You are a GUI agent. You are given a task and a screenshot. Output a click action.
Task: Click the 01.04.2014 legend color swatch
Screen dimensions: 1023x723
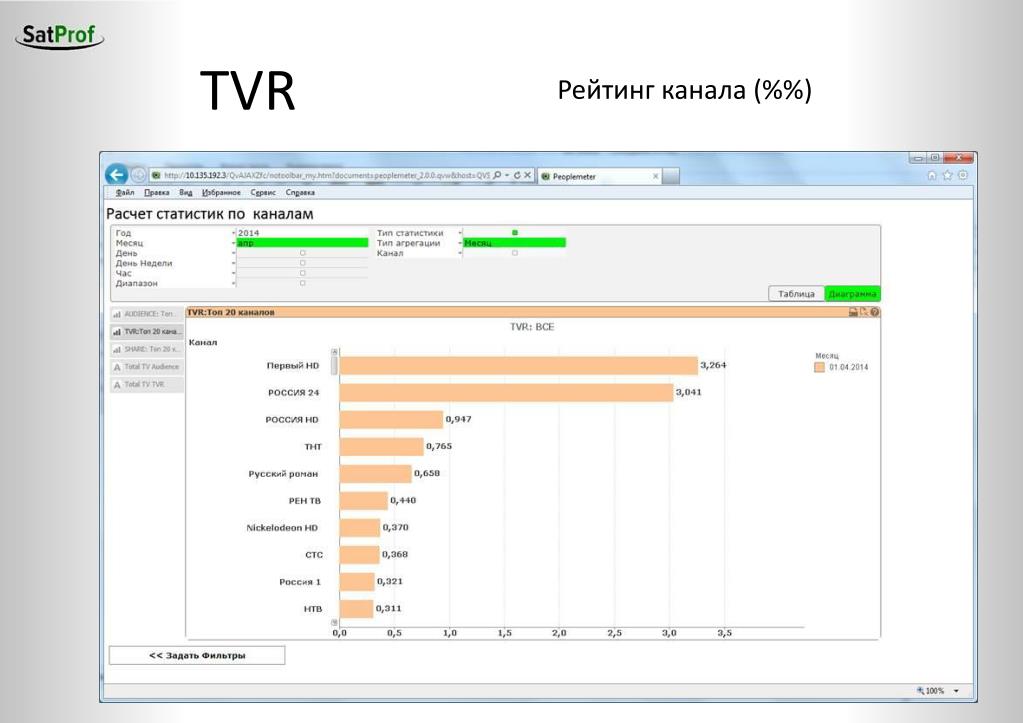[x=819, y=367]
